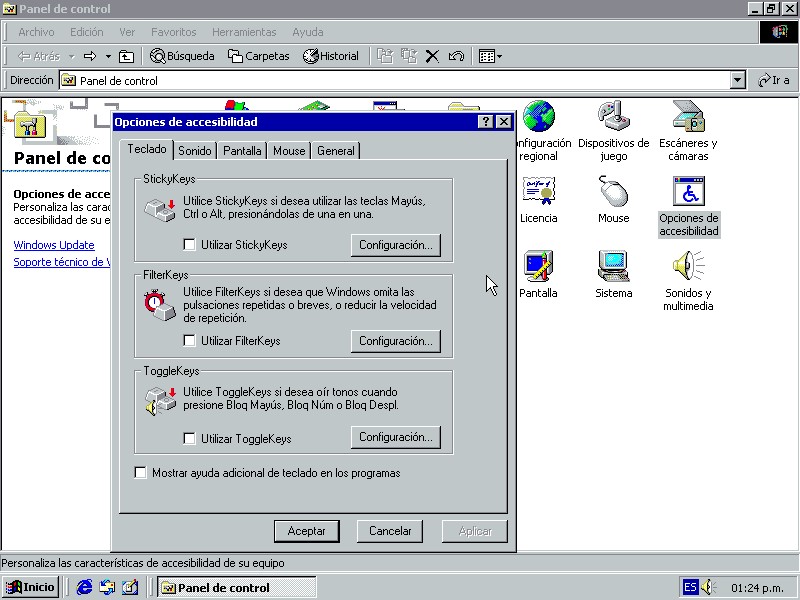Enable the Utilizar ToggleKeys checkbox
The width and height of the screenshot is (800, 600).
pos(189,438)
